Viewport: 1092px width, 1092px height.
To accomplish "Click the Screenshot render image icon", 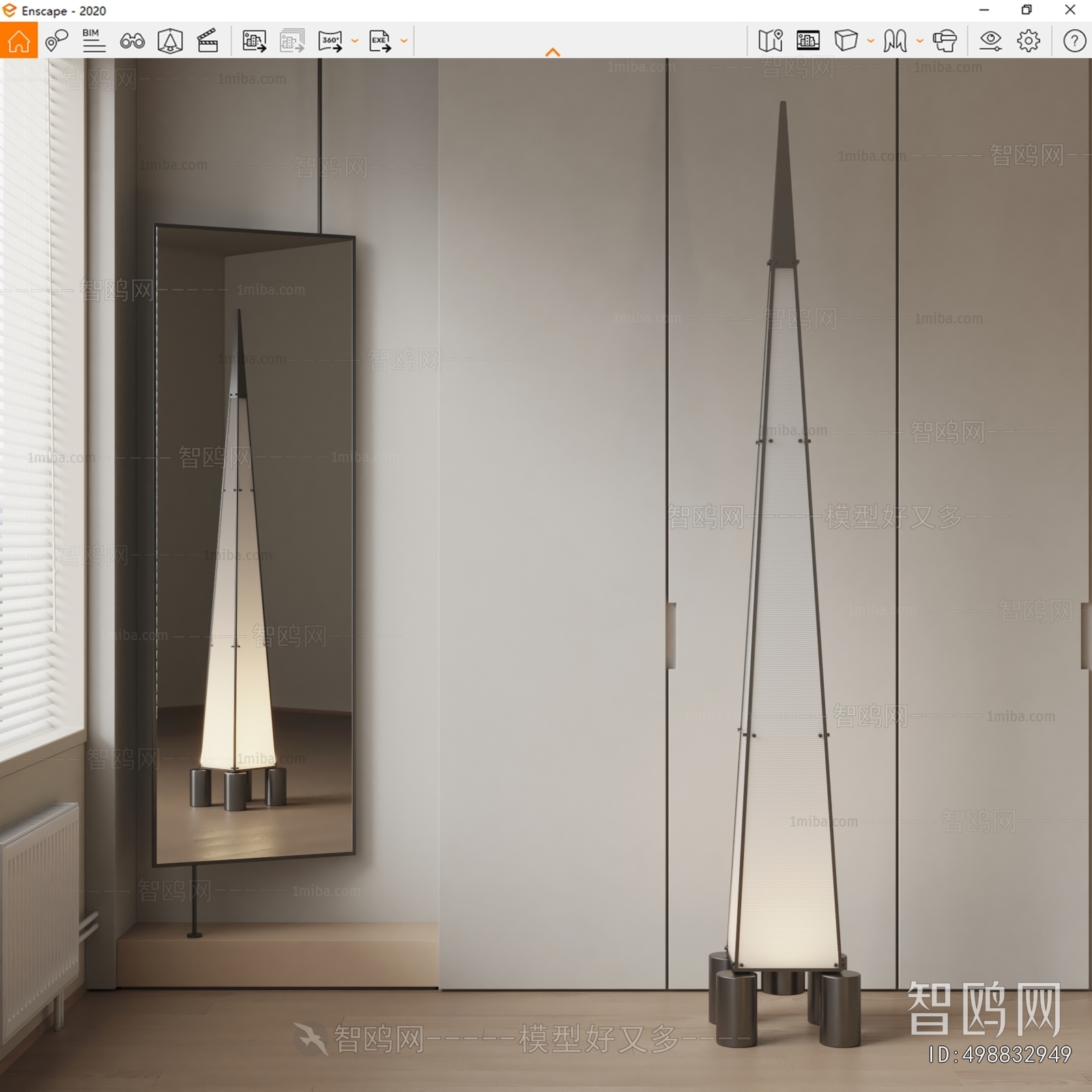I will pyautogui.click(x=255, y=41).
